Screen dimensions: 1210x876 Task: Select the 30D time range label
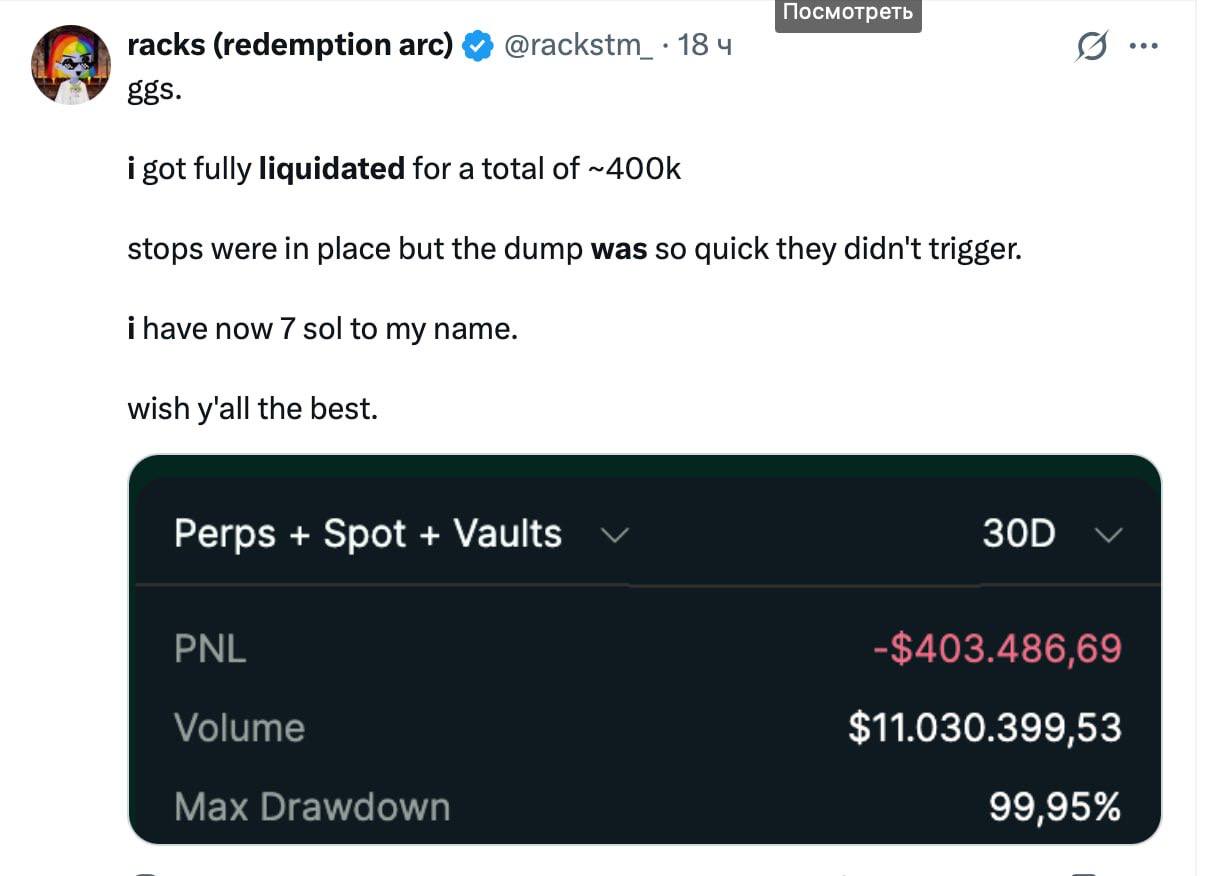1018,534
